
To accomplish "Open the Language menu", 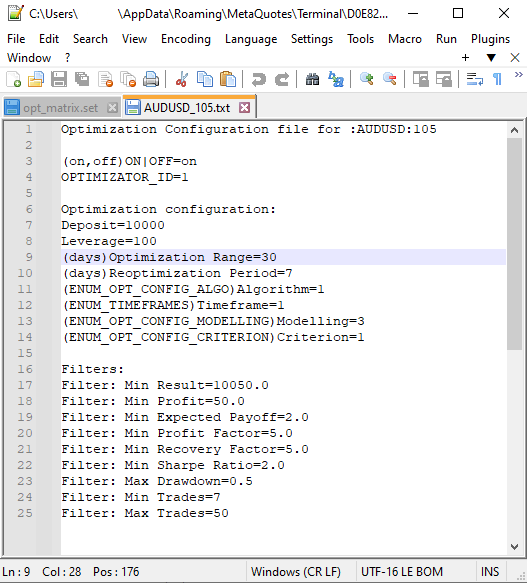I will click(x=251, y=39).
